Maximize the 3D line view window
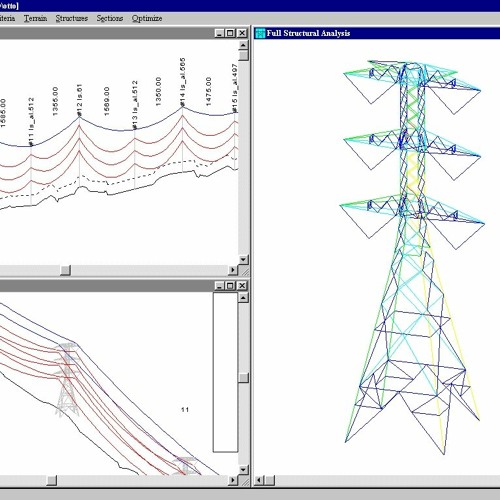Viewport: 500px width, 500px height. tap(230, 286)
